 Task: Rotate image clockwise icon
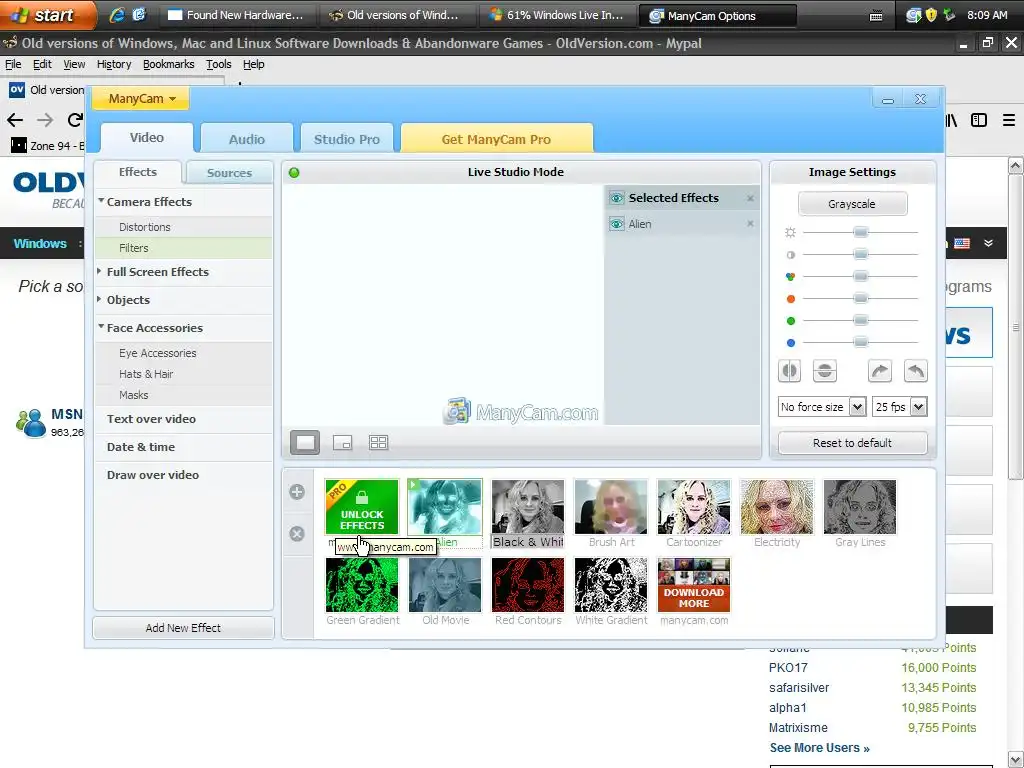tap(880, 371)
